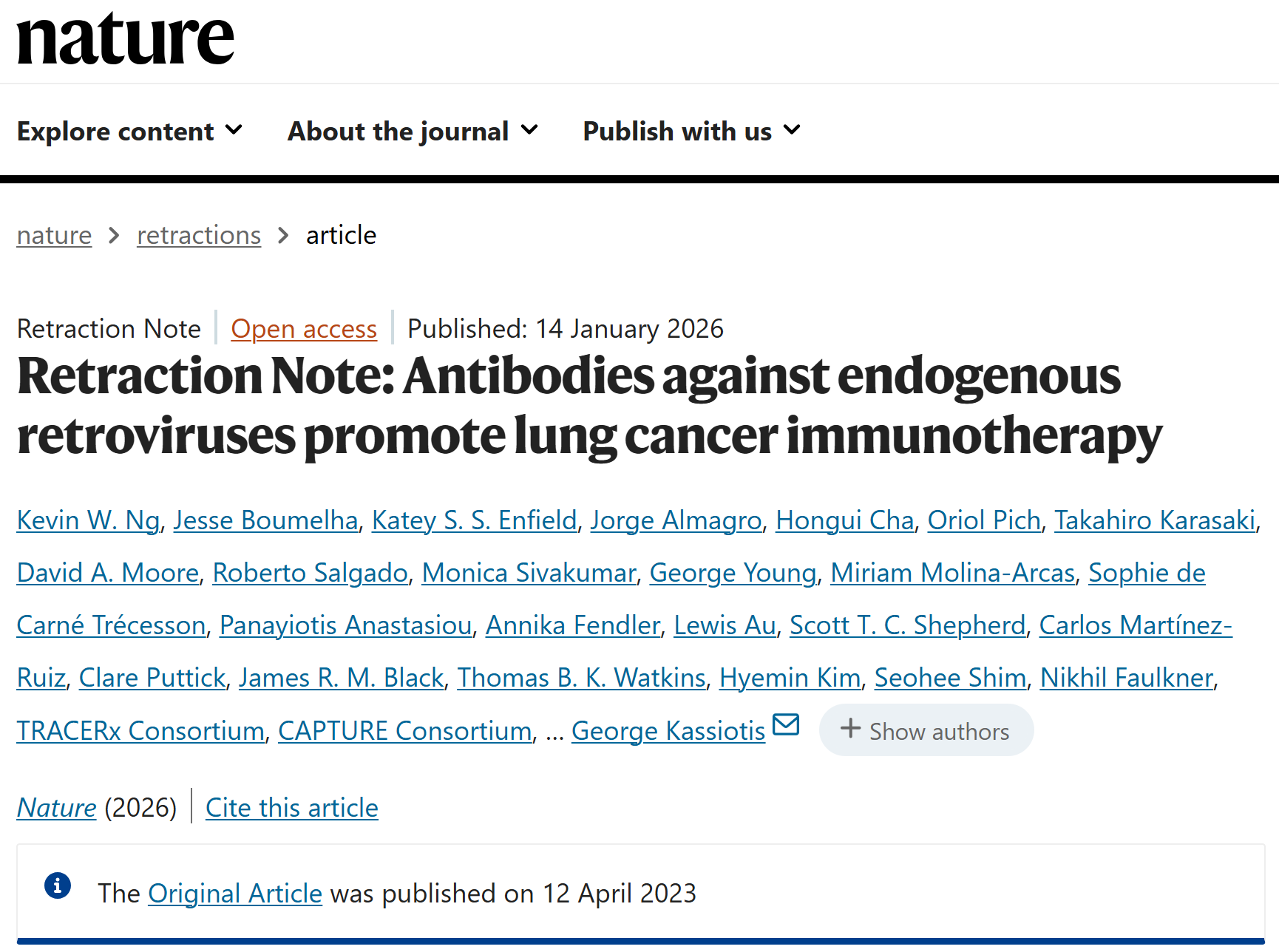
Task: Select author George Kassiotis link
Action: (668, 731)
